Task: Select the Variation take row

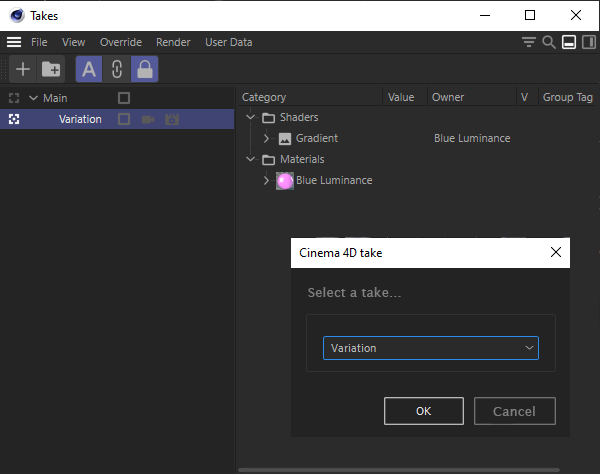Action: pyautogui.click(x=117, y=119)
